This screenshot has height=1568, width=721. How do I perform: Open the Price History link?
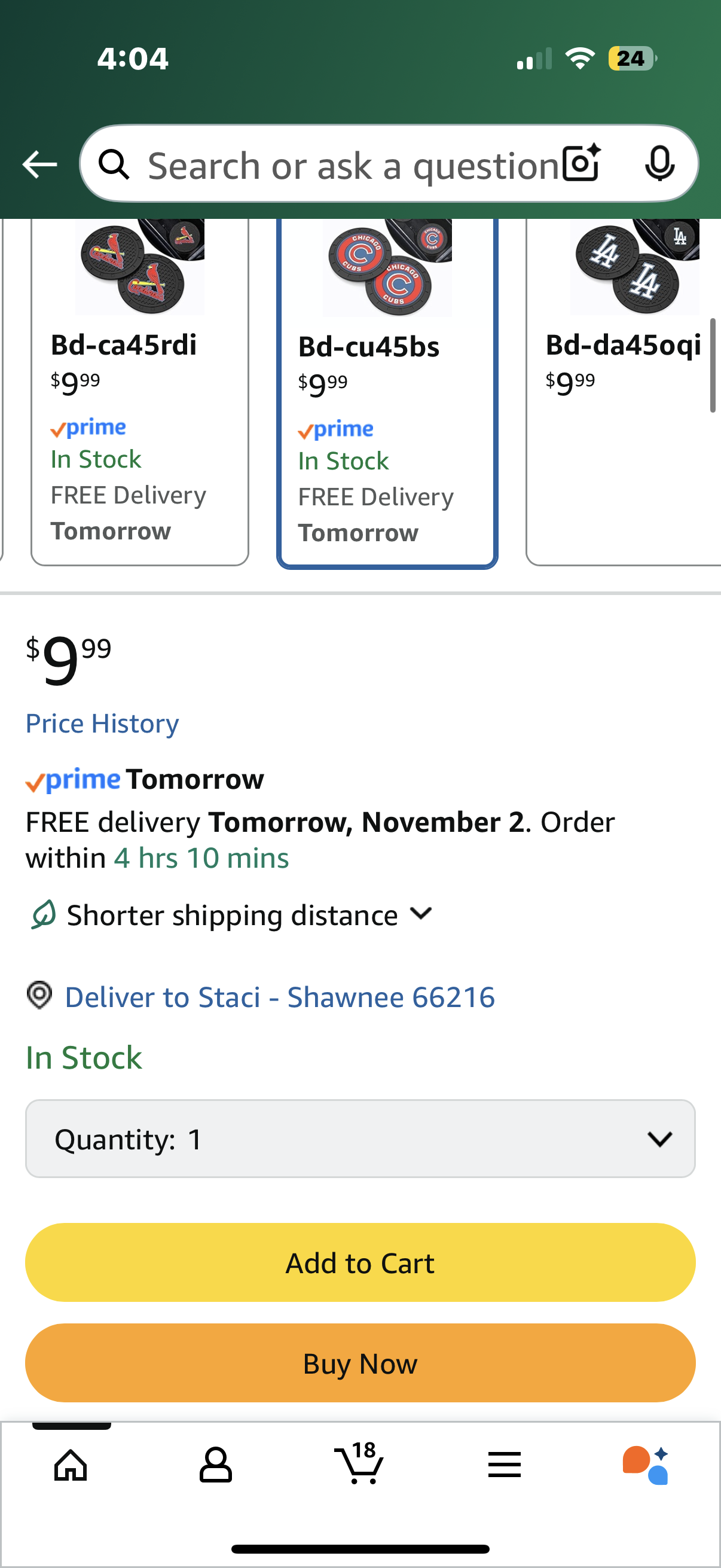[102, 724]
